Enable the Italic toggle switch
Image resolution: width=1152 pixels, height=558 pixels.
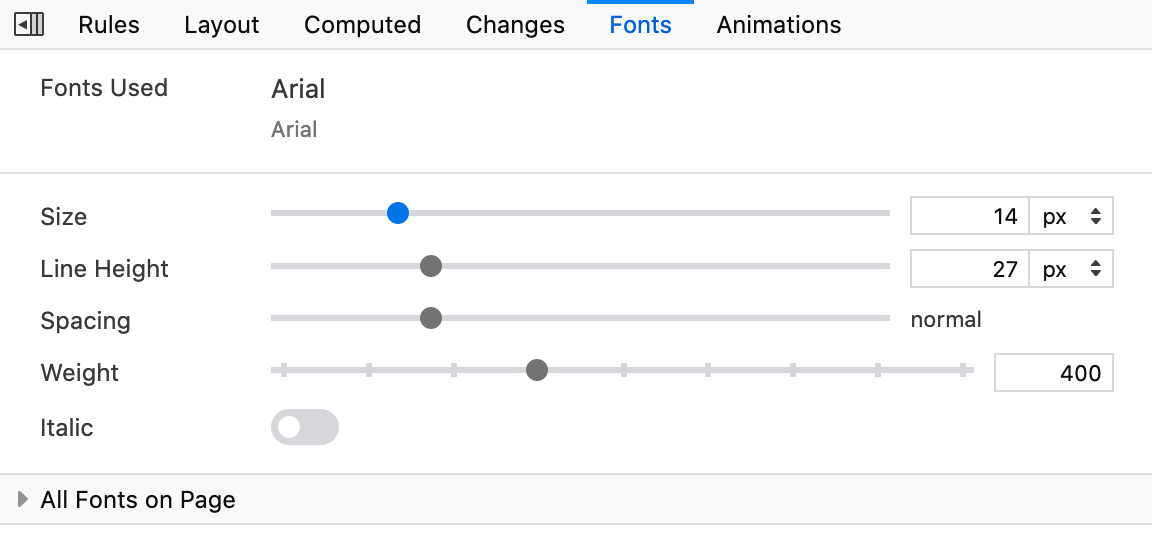305,427
